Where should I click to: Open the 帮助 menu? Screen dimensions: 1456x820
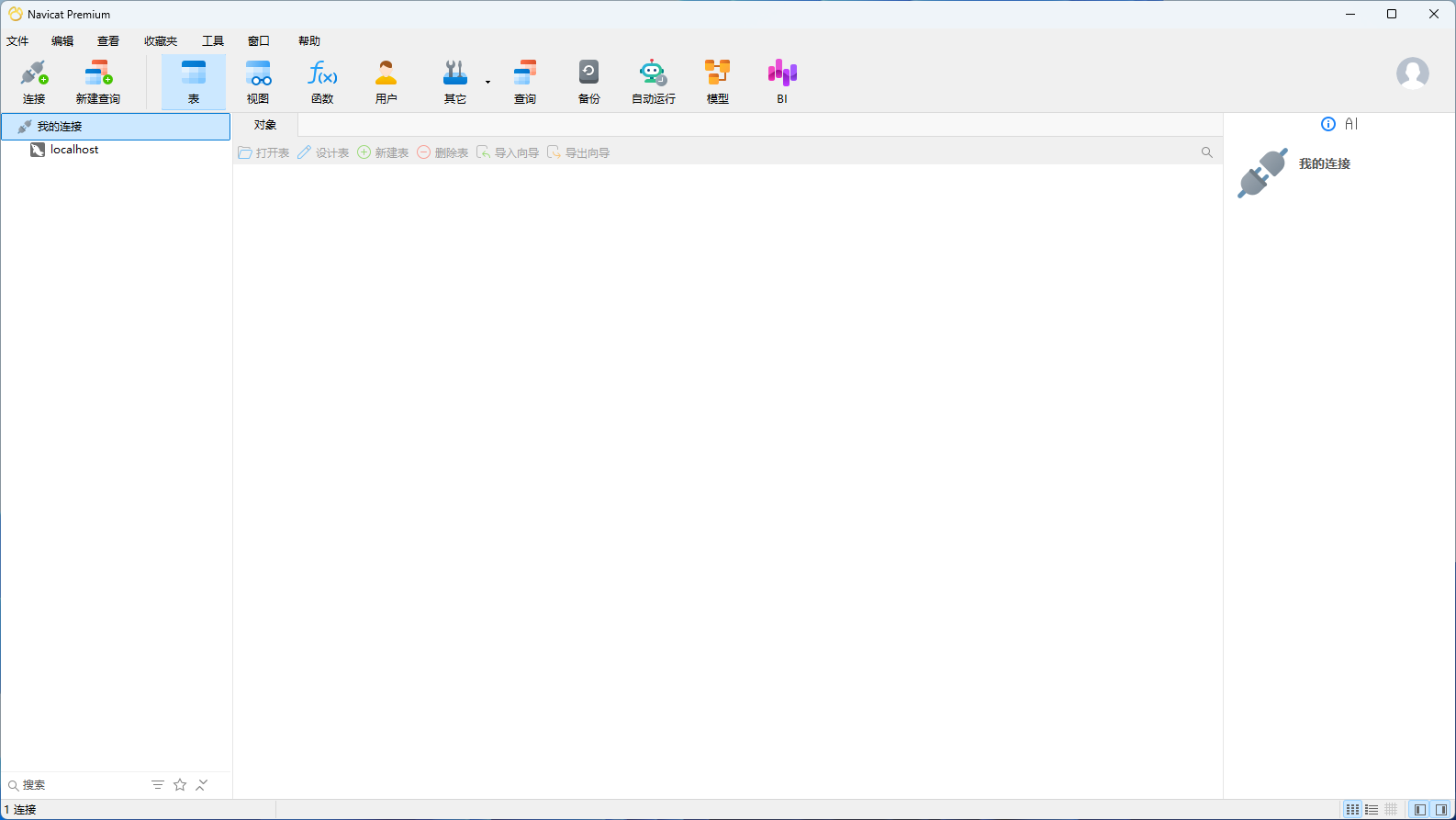309,40
